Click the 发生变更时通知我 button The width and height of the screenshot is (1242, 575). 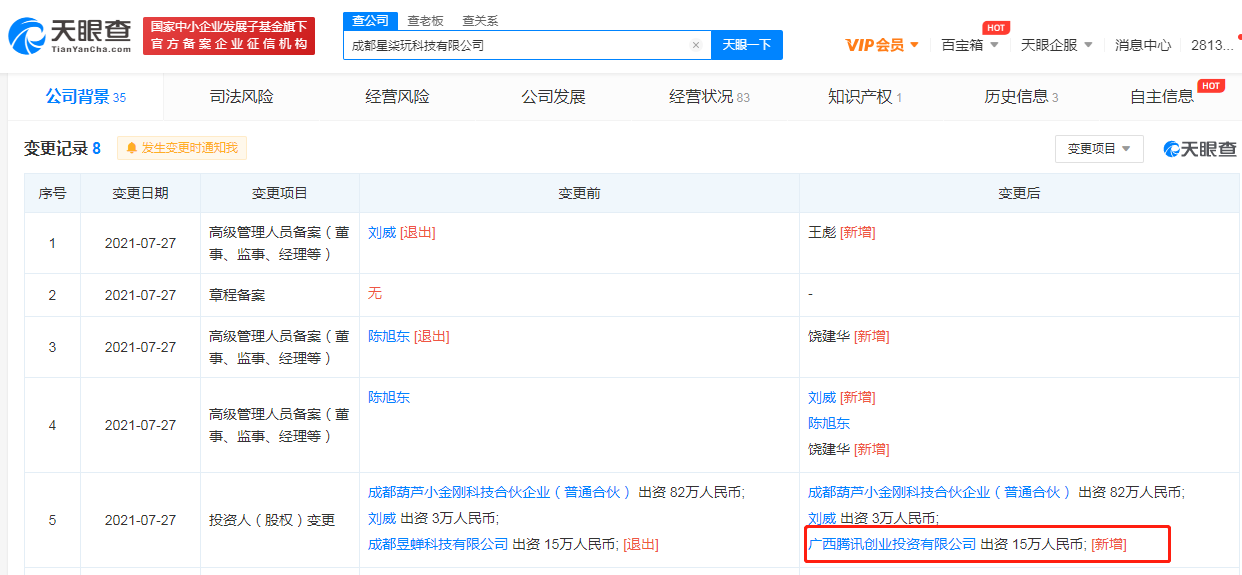[182, 148]
